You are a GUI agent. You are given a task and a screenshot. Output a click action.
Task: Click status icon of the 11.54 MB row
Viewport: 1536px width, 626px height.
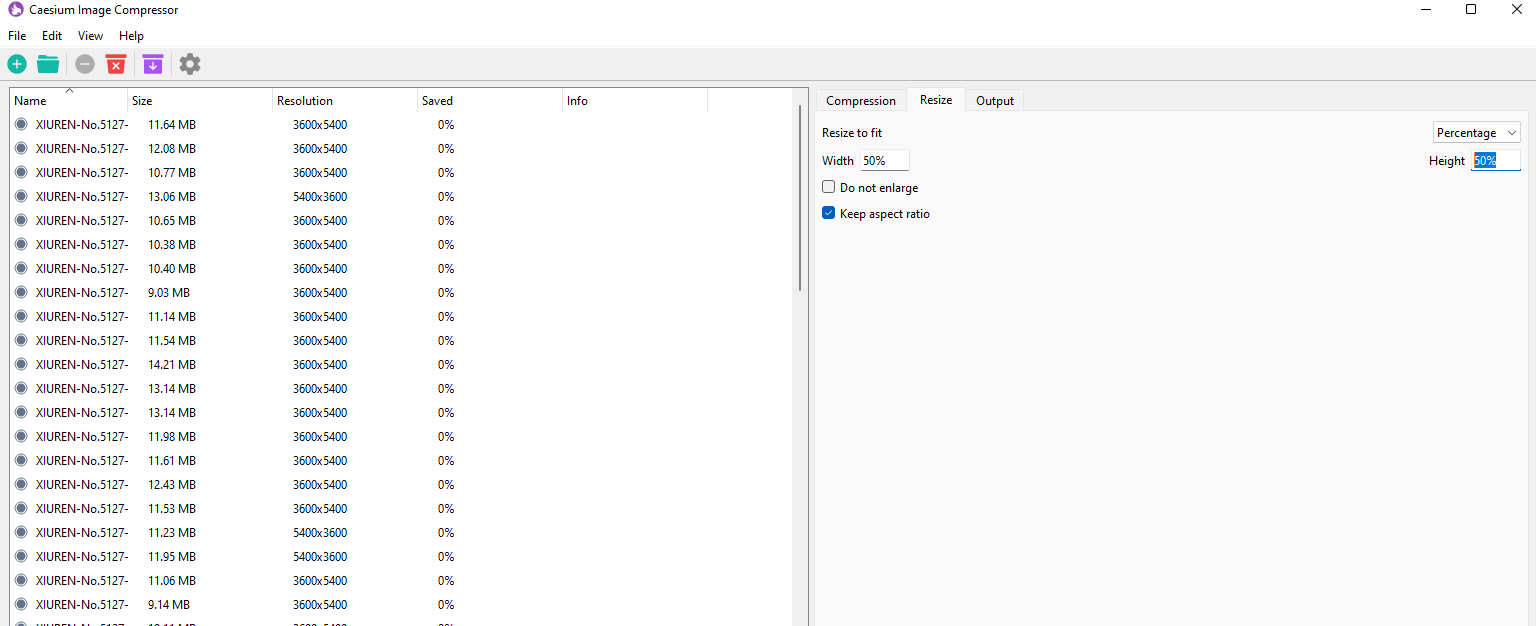[21, 341]
